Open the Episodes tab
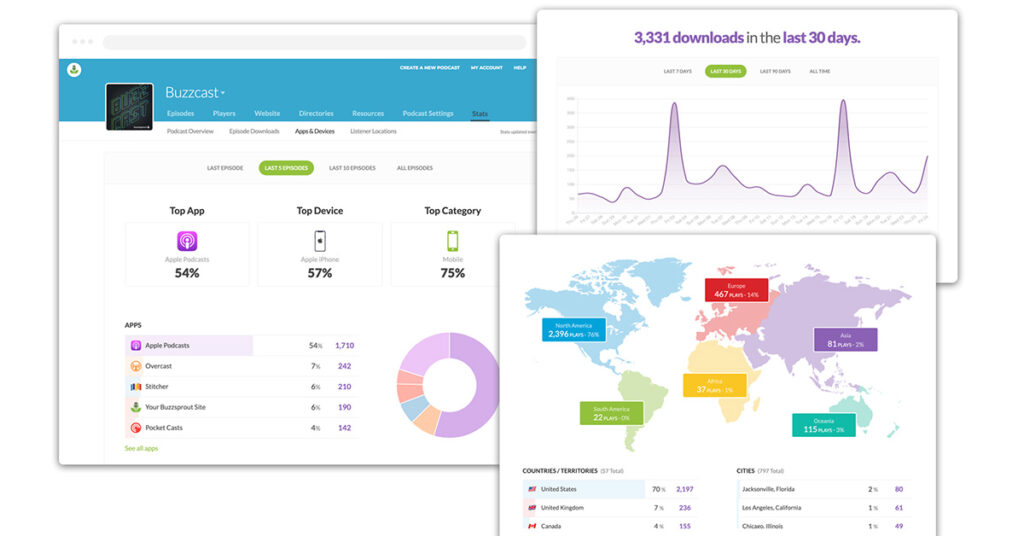The width and height of the screenshot is (1024, 536). (180, 114)
